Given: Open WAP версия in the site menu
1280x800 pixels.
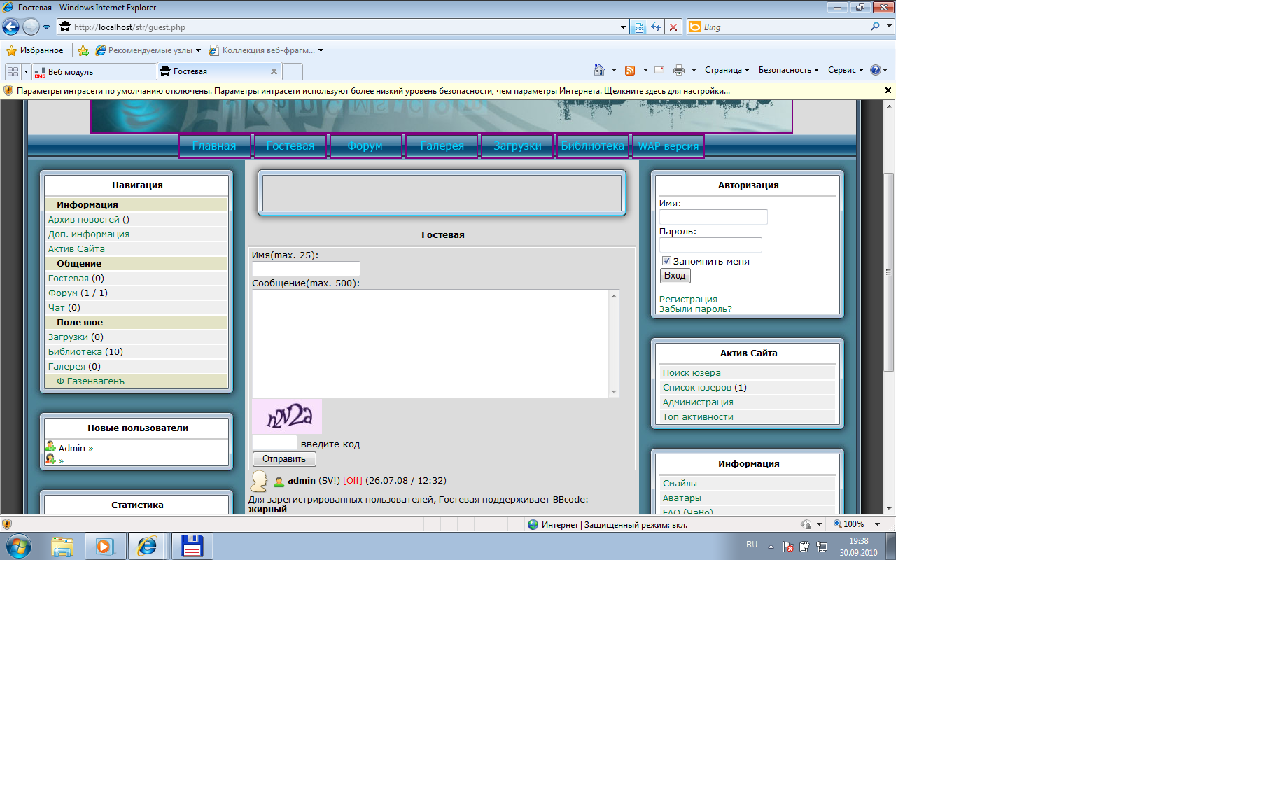Looking at the screenshot, I should pyautogui.click(x=668, y=146).
